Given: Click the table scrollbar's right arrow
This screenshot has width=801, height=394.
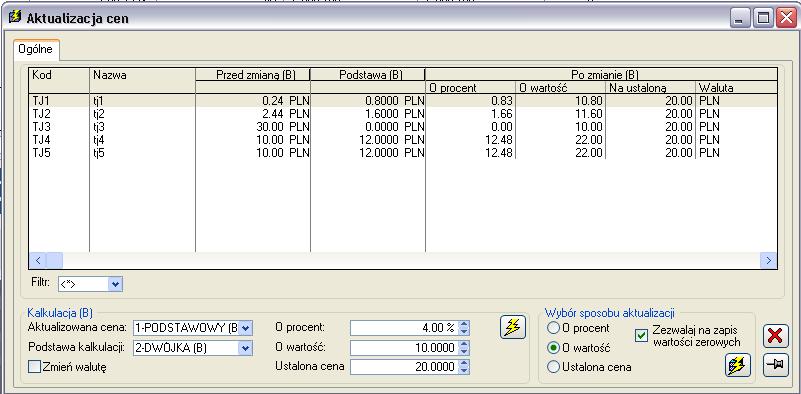Looking at the screenshot, I should (768, 260).
